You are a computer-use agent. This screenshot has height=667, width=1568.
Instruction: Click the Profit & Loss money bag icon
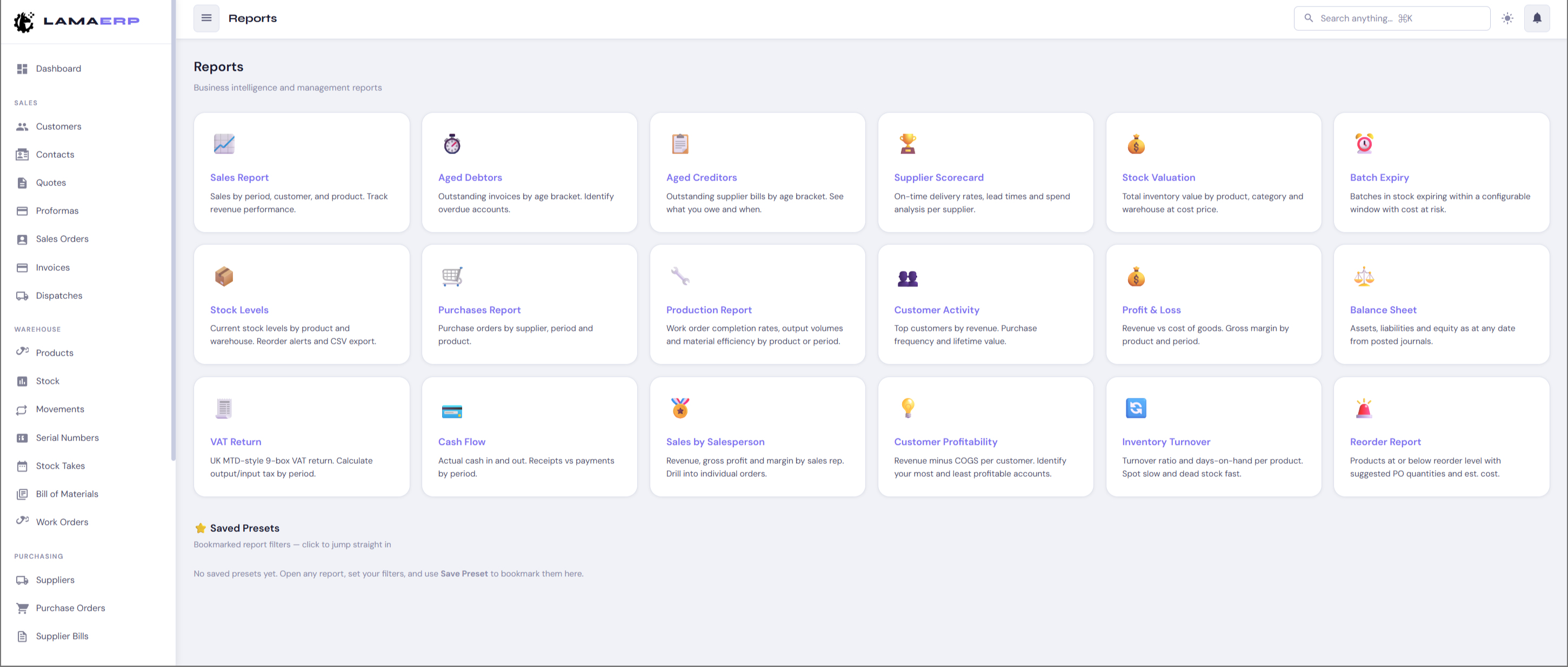click(x=1136, y=276)
